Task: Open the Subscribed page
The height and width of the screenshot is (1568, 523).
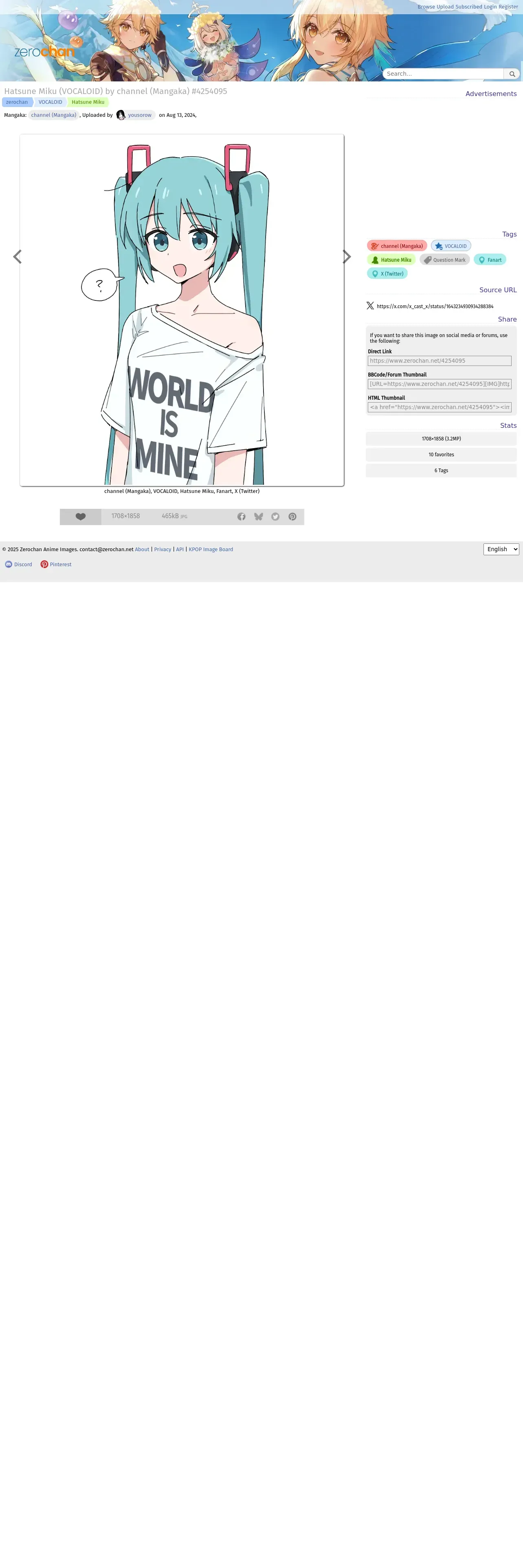Action: point(469,7)
